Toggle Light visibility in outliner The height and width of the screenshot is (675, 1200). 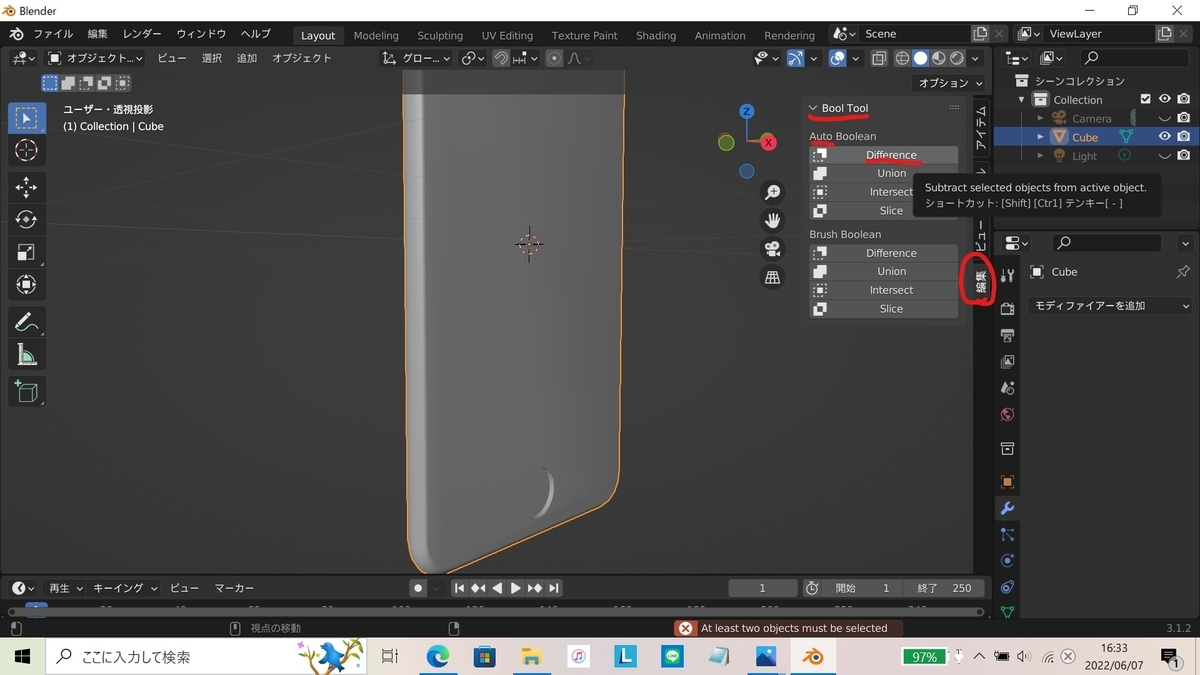pyautogui.click(x=1164, y=156)
